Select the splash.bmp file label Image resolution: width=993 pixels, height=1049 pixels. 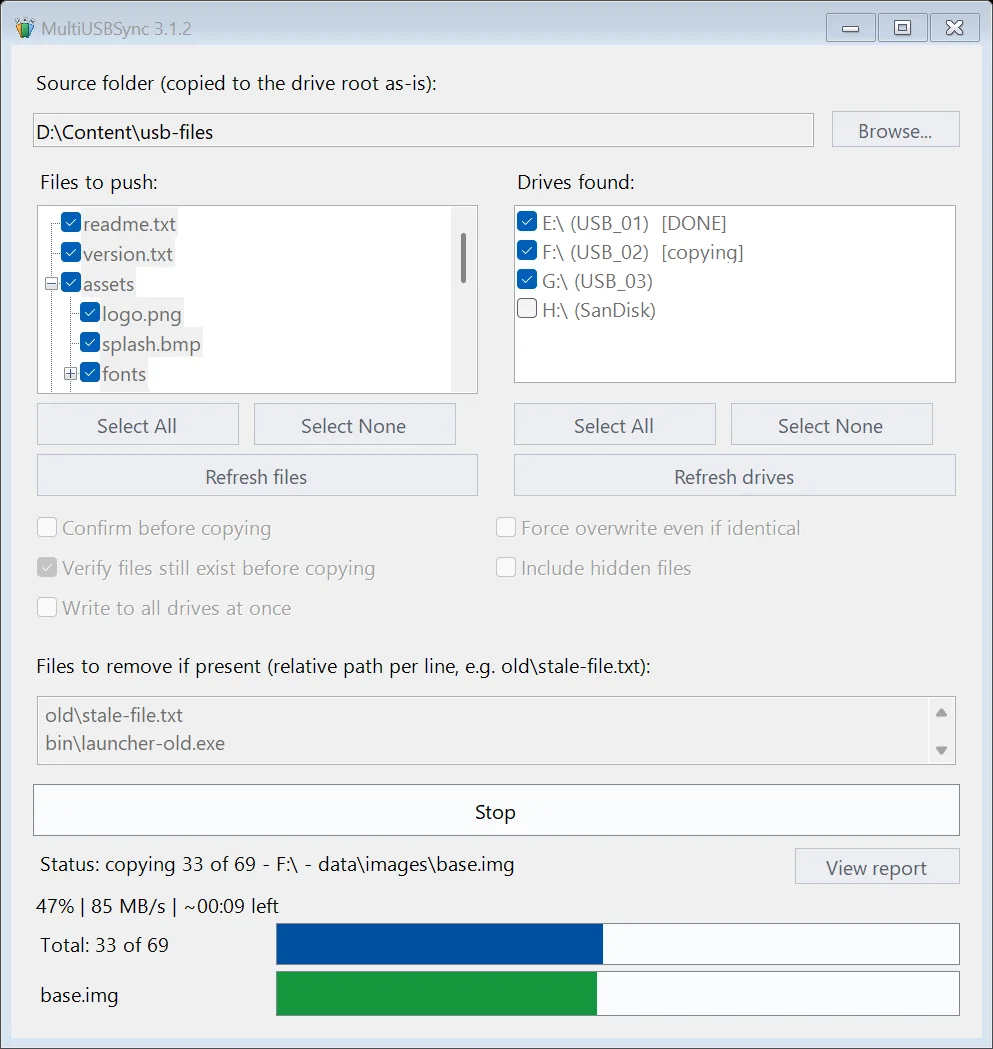click(151, 345)
